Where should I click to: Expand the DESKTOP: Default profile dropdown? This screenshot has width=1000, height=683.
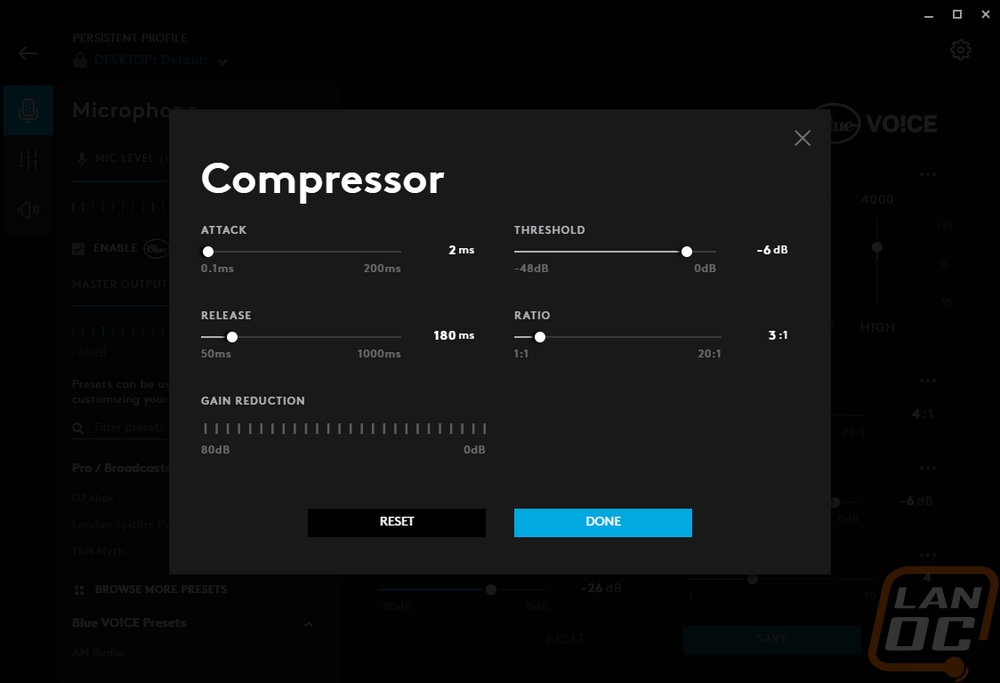(x=223, y=62)
